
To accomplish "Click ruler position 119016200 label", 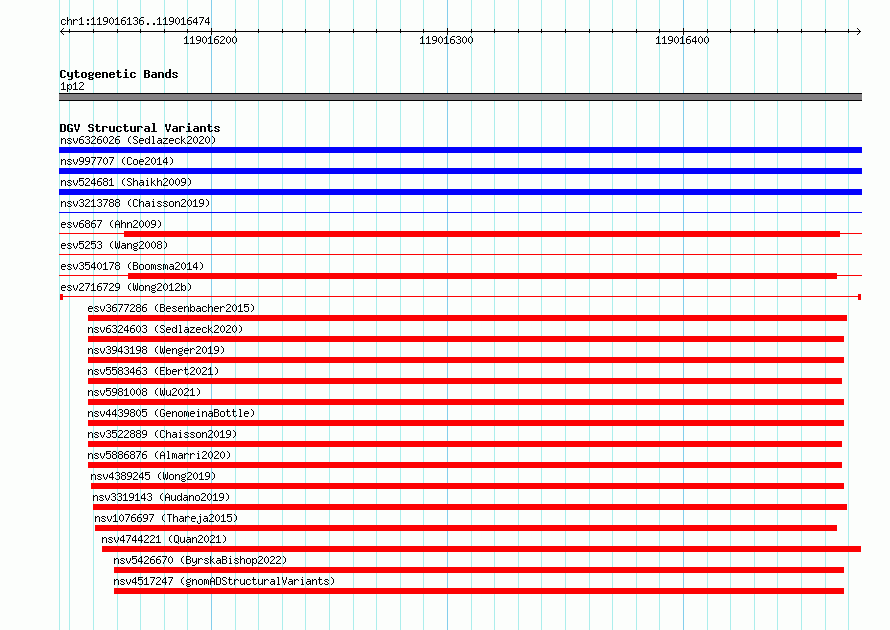I will pyautogui.click(x=210, y=40).
